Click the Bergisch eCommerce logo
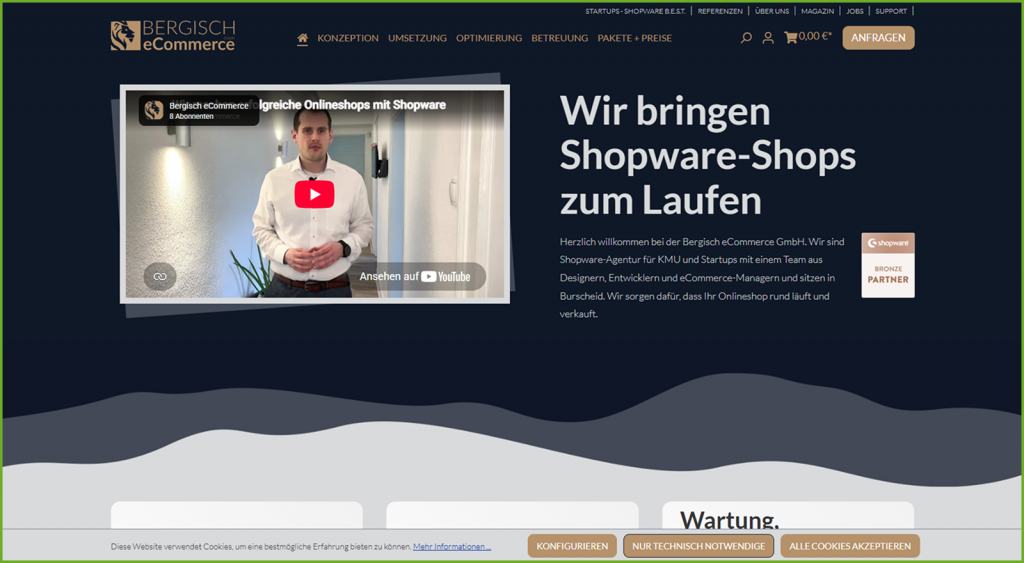Viewport: 1024px width, 563px height. 173,36
